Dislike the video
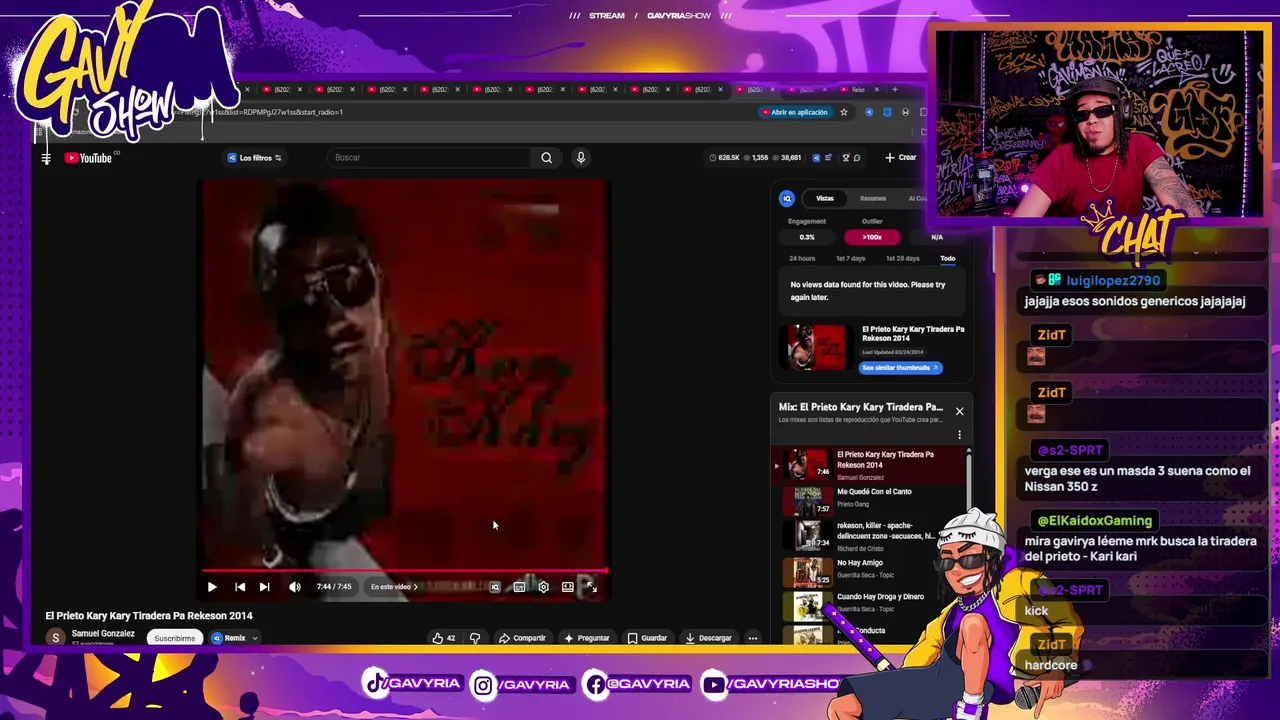 click(x=475, y=638)
